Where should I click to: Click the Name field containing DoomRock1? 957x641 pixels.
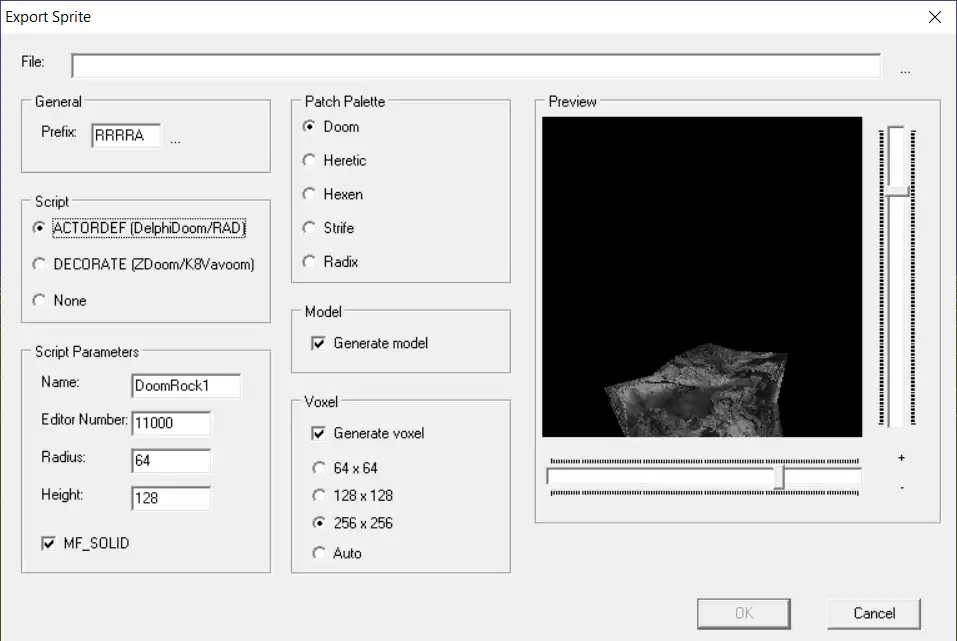click(x=186, y=386)
